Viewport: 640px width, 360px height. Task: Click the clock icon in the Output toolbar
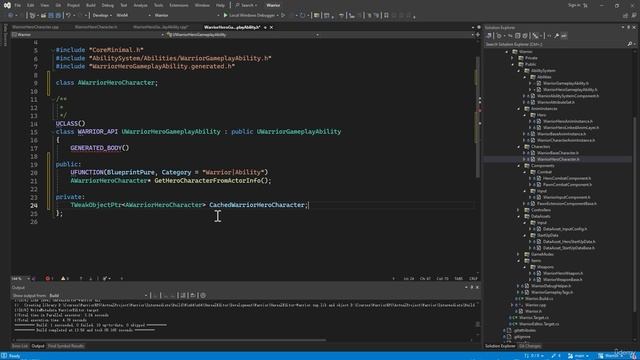tap(203, 295)
